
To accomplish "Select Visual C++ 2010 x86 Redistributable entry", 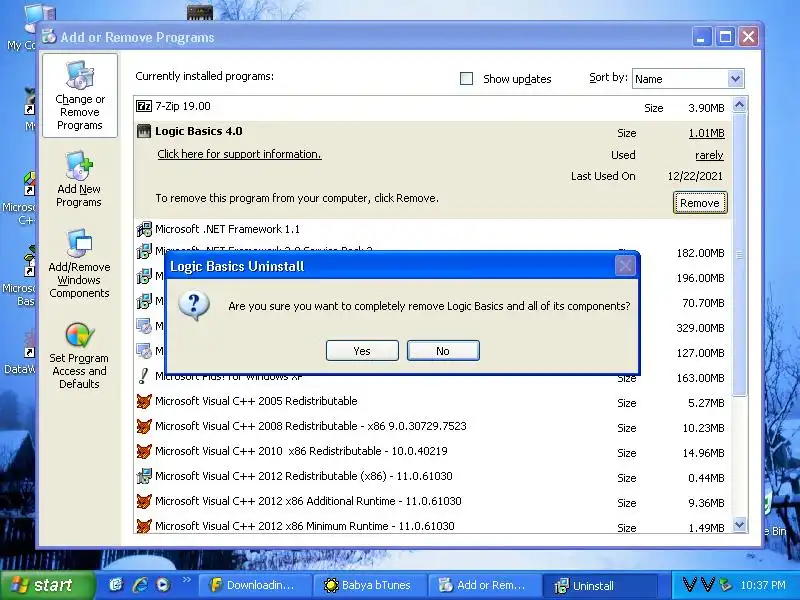I will click(x=433, y=452).
